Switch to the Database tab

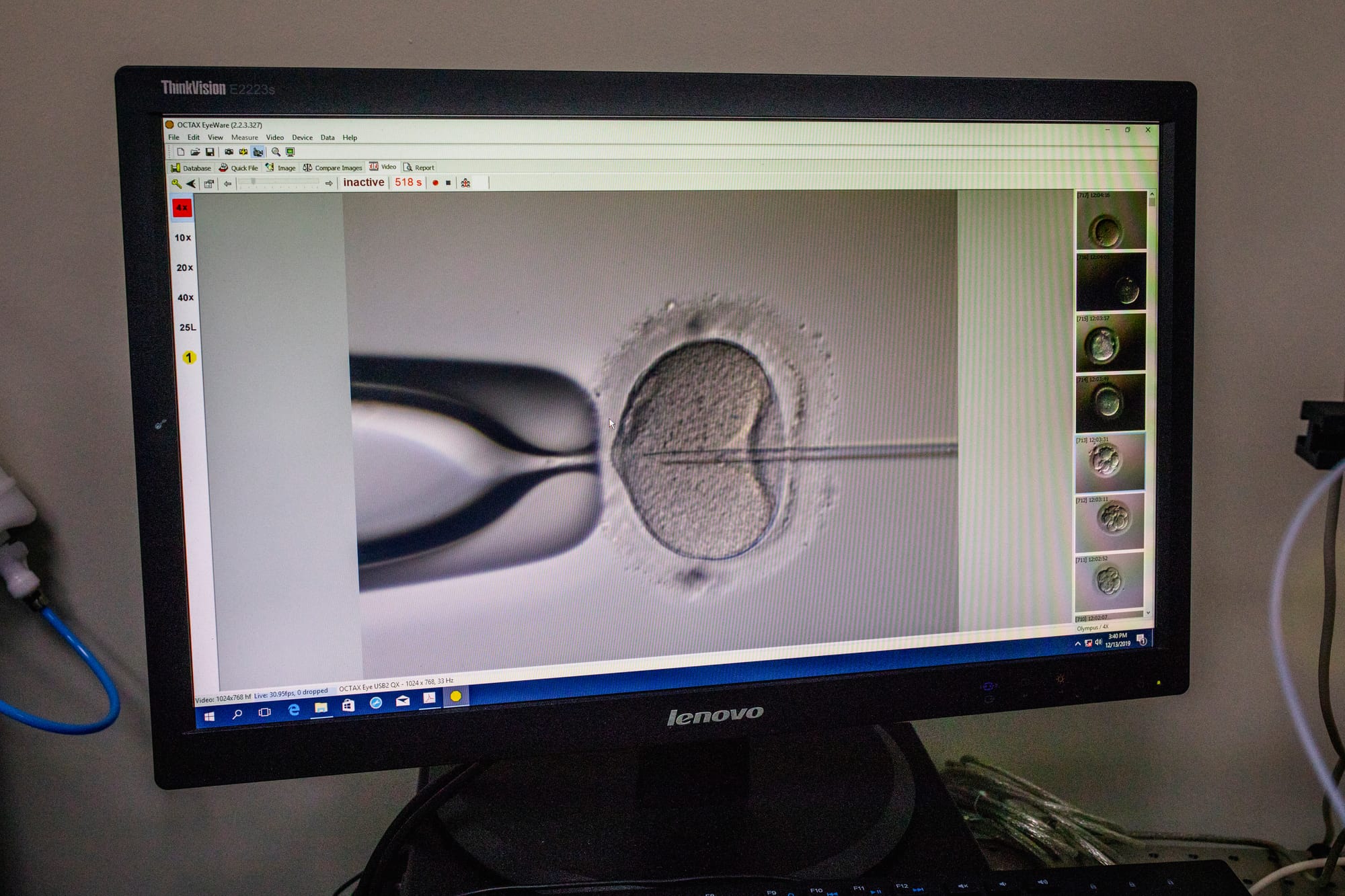(x=191, y=167)
